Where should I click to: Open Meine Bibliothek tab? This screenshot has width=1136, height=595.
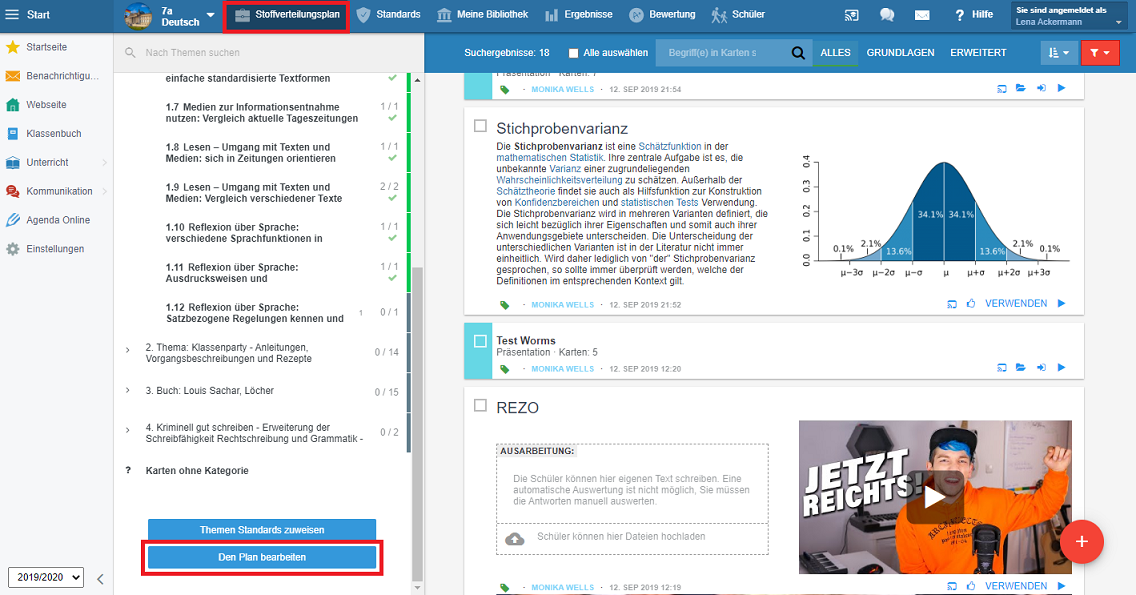coord(483,14)
